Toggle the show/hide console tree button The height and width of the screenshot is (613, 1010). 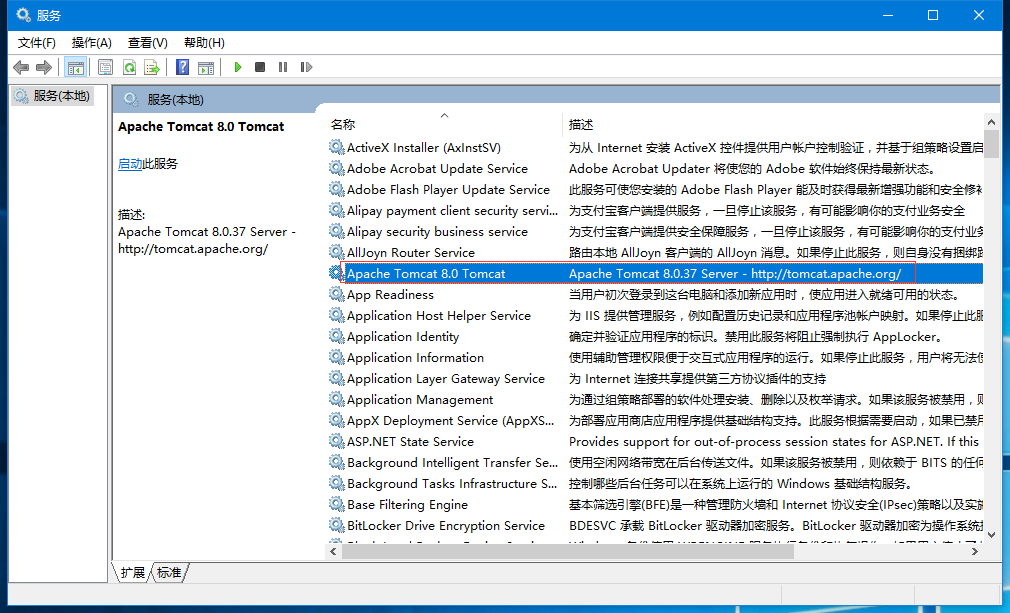point(75,67)
